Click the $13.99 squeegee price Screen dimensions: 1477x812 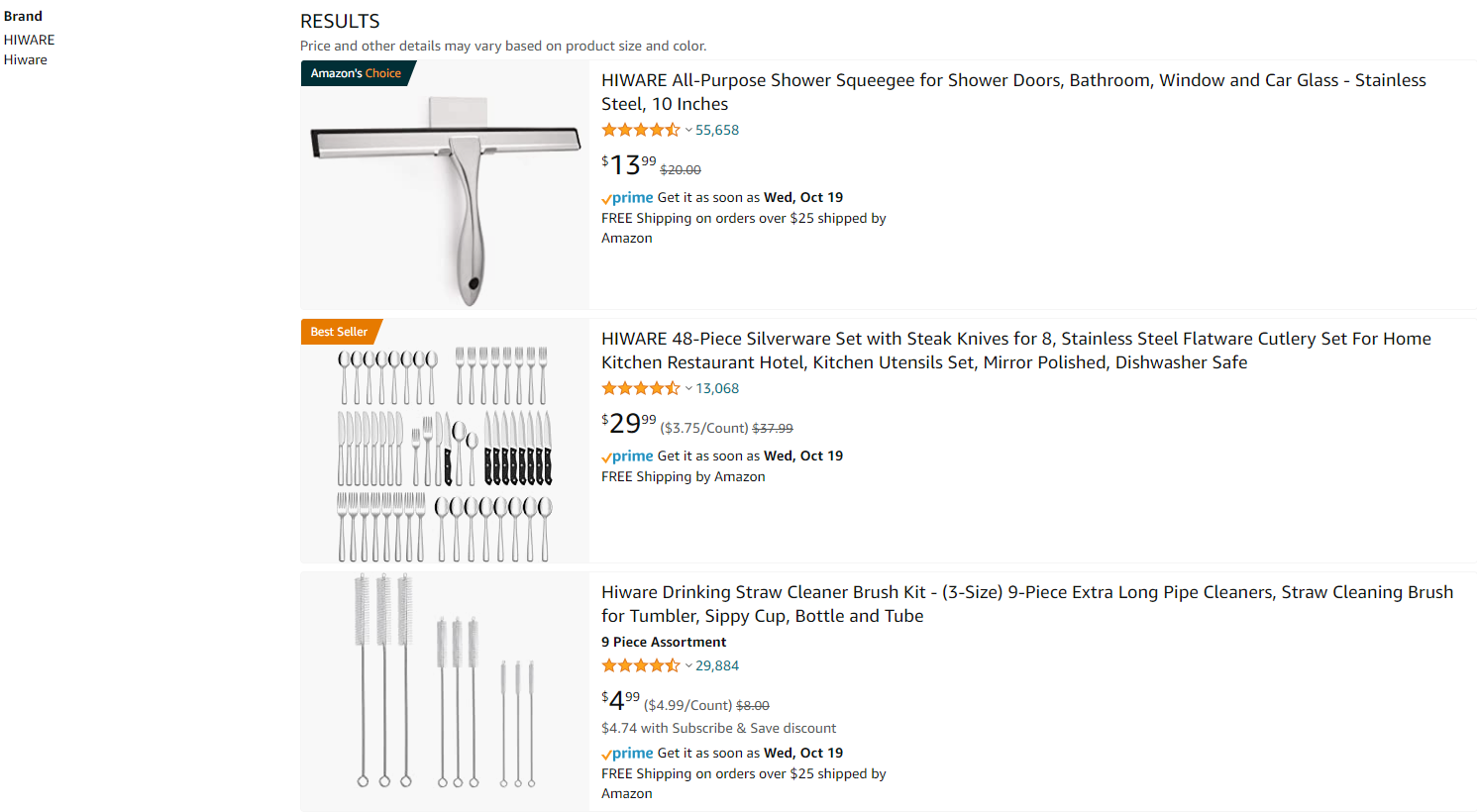pyautogui.click(x=629, y=164)
